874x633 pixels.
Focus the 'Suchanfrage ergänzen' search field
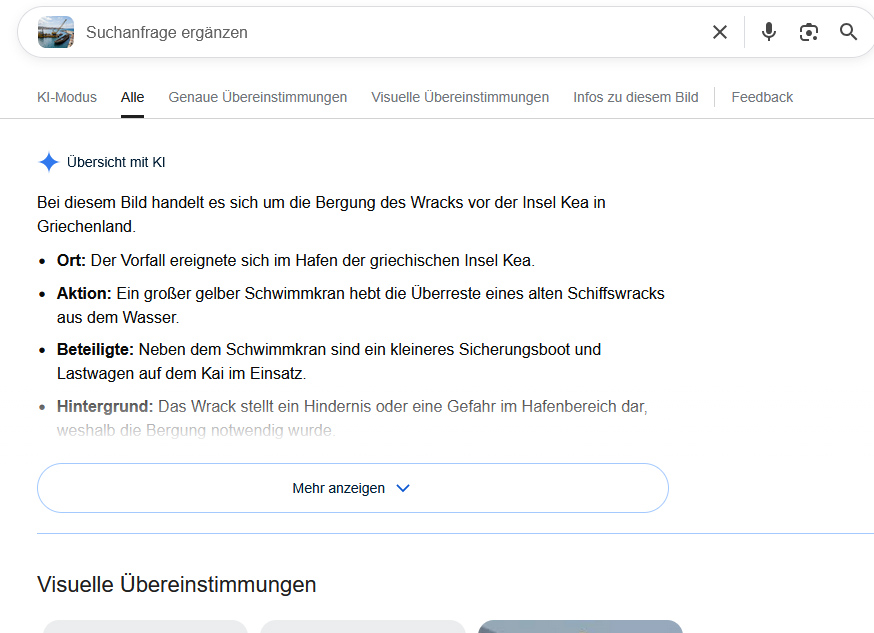coord(380,32)
